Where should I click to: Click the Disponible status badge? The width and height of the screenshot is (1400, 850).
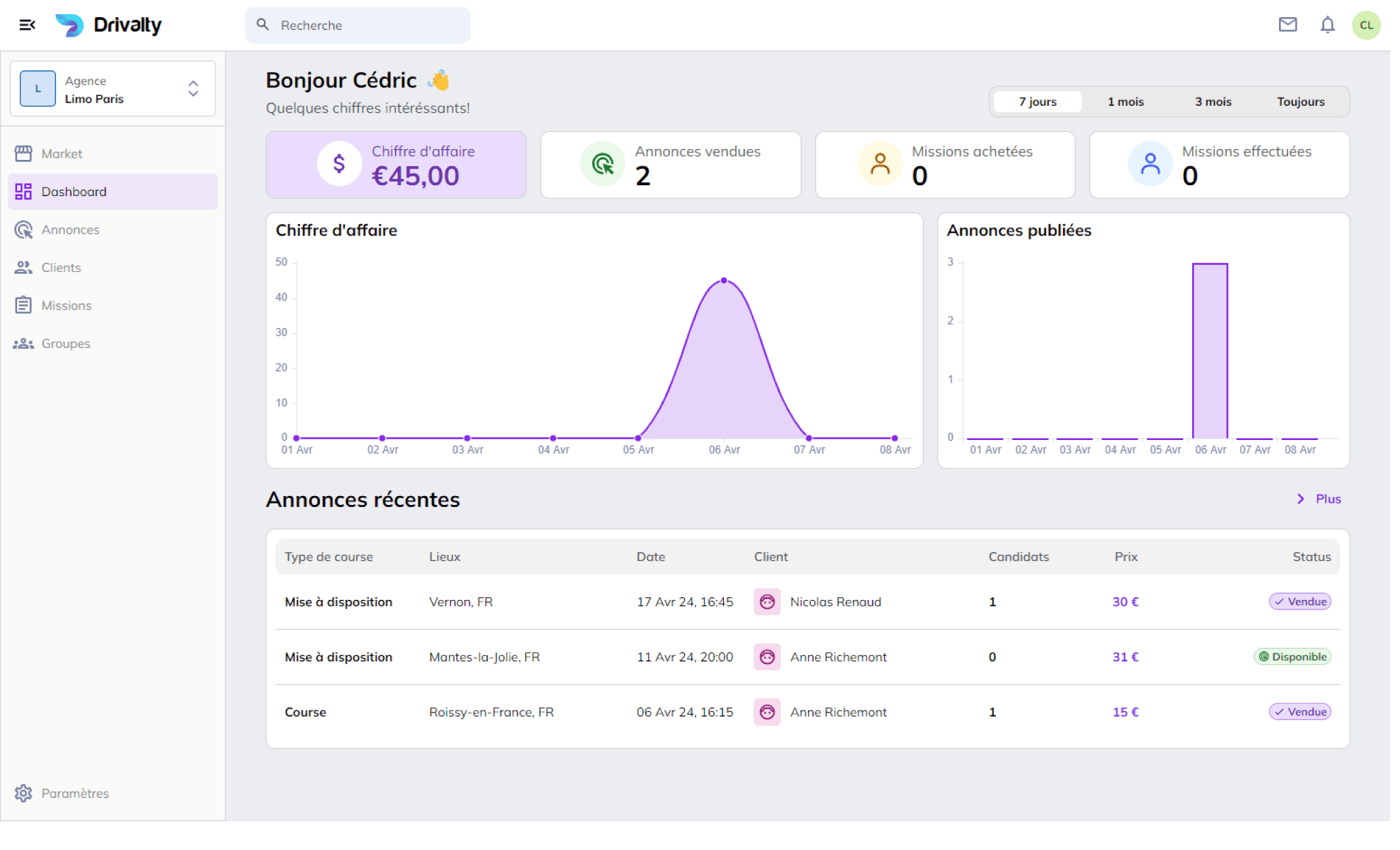pyautogui.click(x=1292, y=657)
